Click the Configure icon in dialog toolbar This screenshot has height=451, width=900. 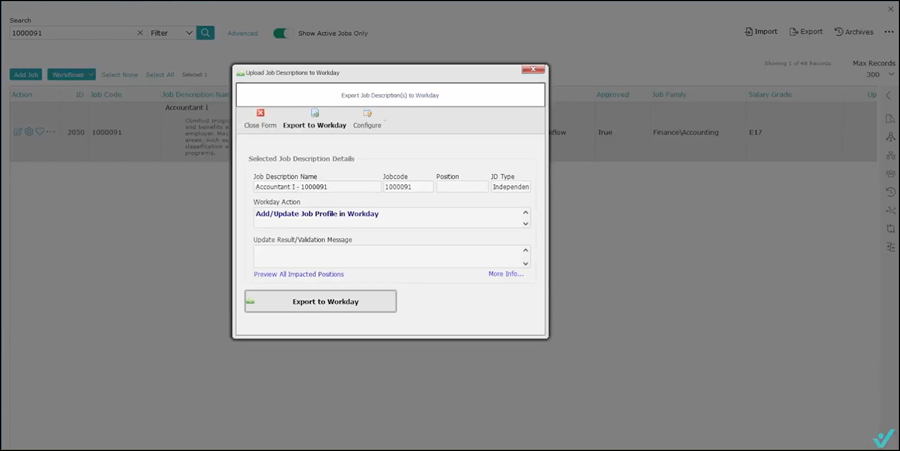tap(367, 113)
